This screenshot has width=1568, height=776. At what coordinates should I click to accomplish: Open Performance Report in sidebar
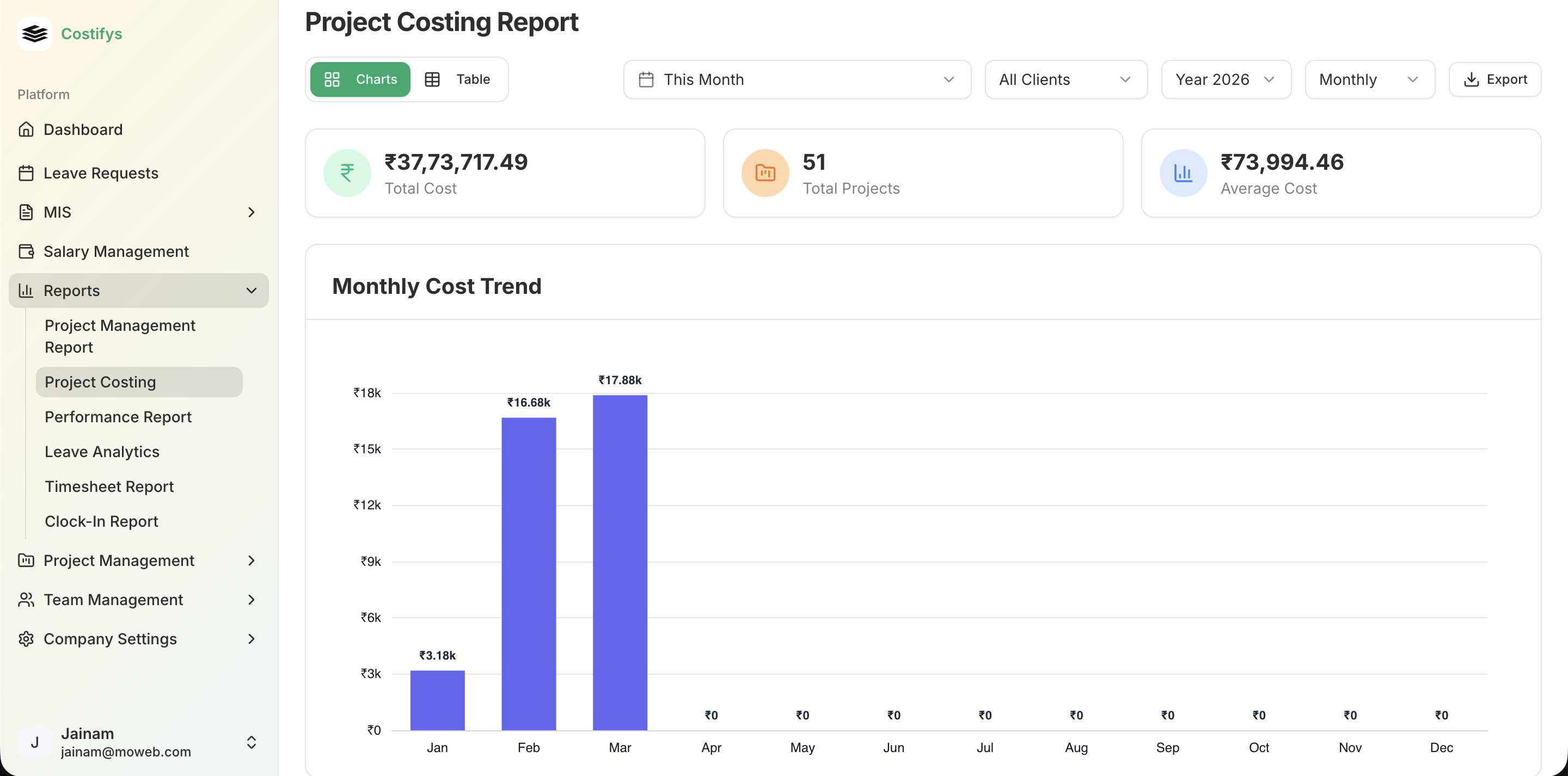pos(118,417)
